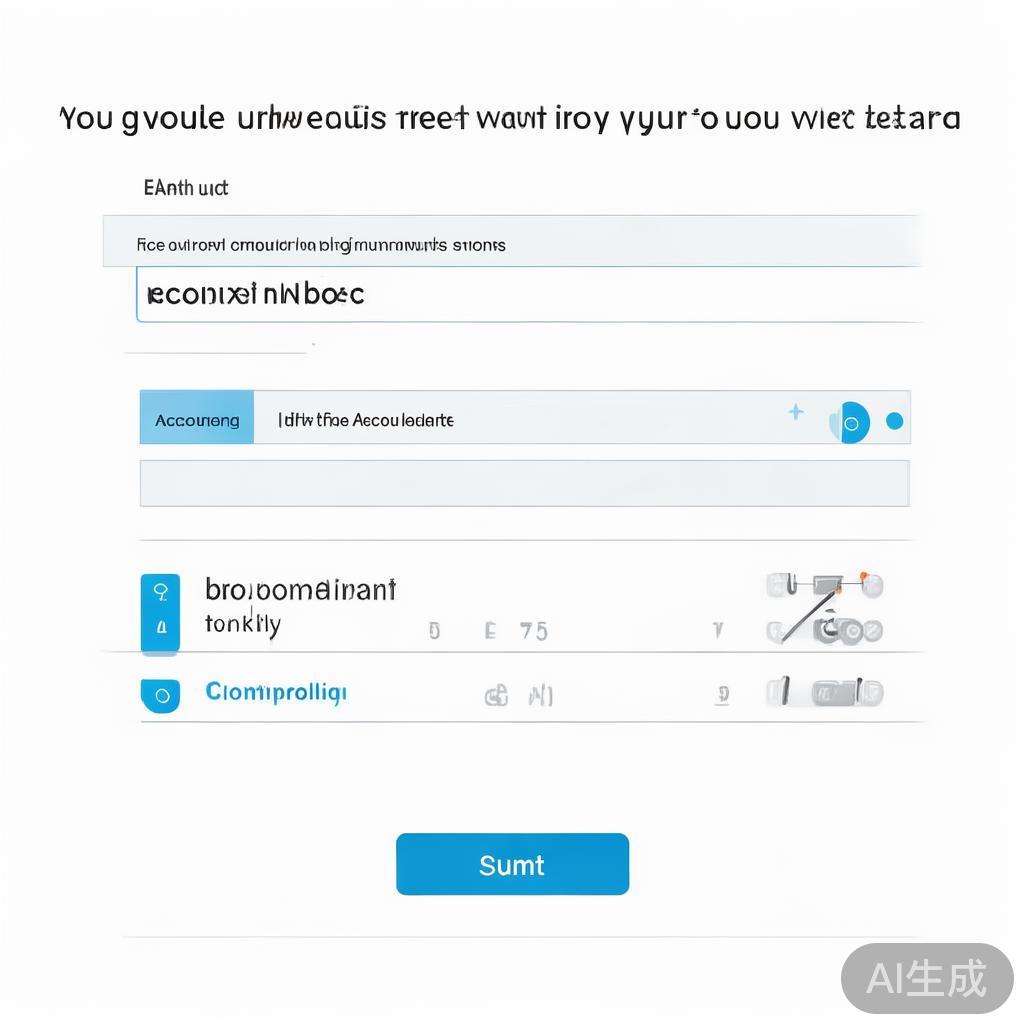Select the Accouneng tab
This screenshot has width=1024, height=1024.
point(197,420)
